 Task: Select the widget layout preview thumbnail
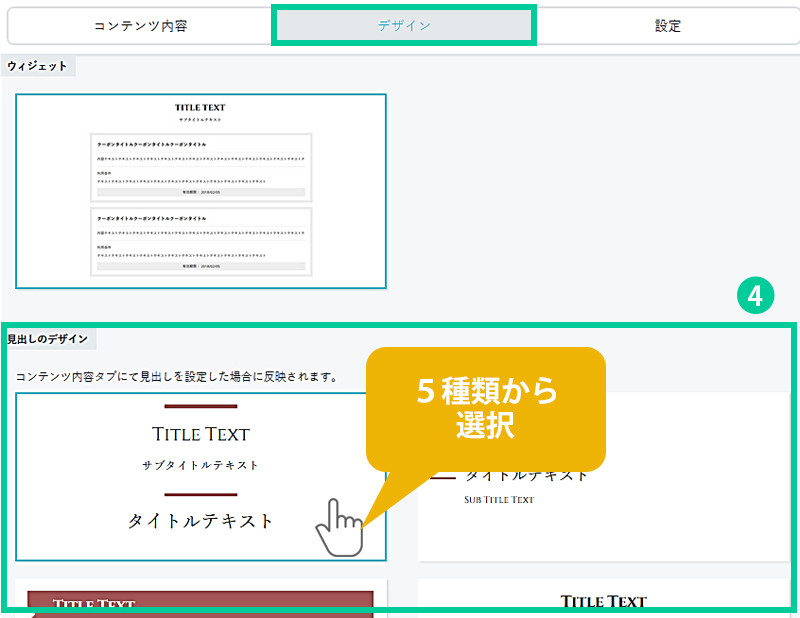coord(201,191)
